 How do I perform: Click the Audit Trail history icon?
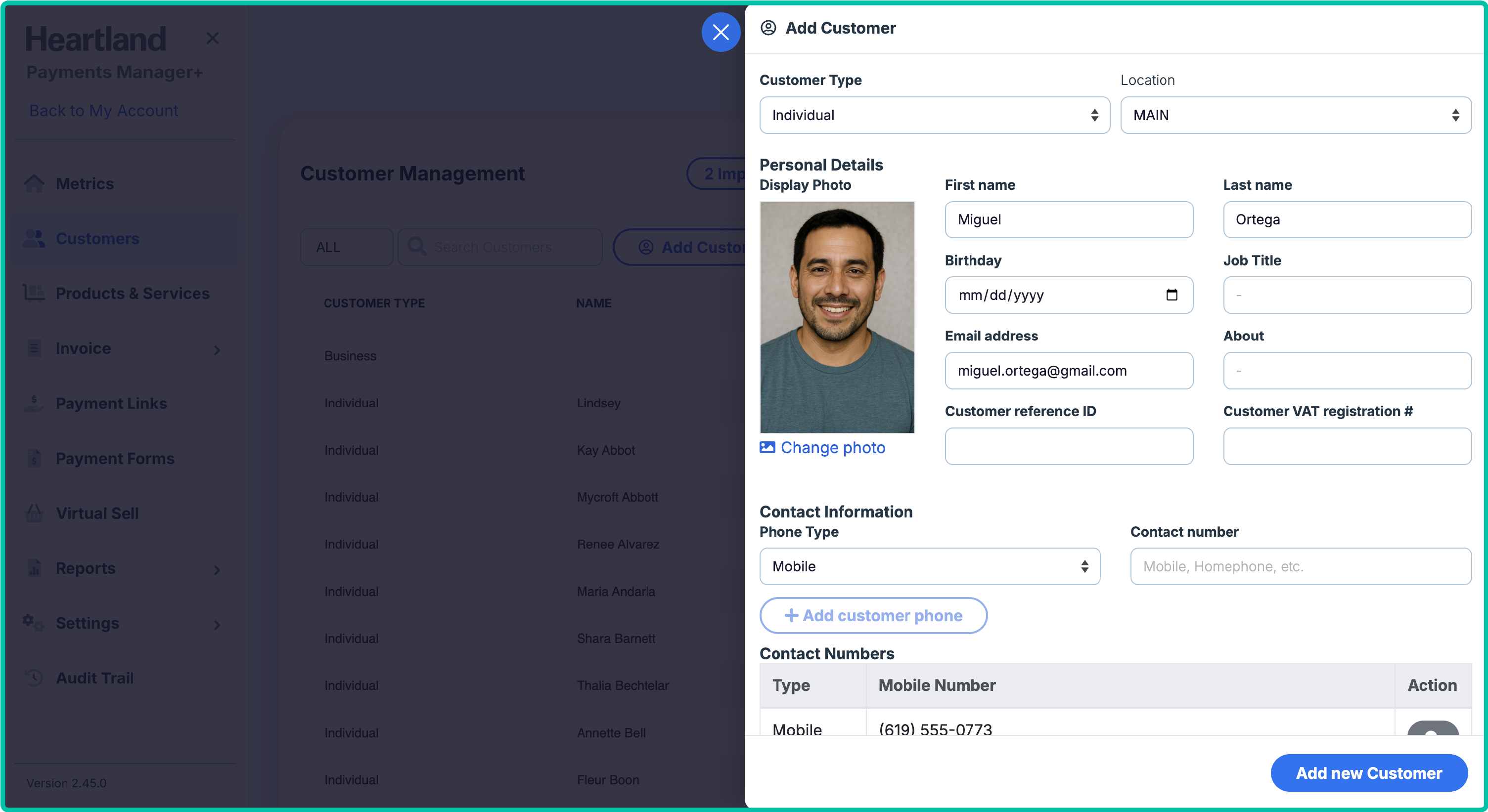click(x=34, y=678)
